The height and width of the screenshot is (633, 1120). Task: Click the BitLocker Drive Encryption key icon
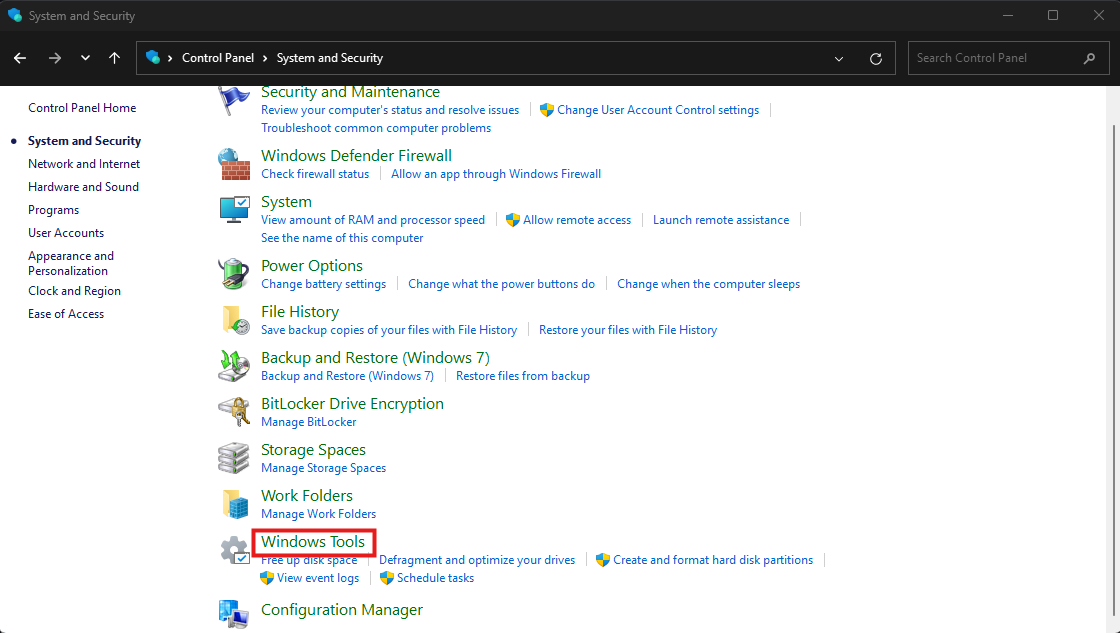pos(234,411)
